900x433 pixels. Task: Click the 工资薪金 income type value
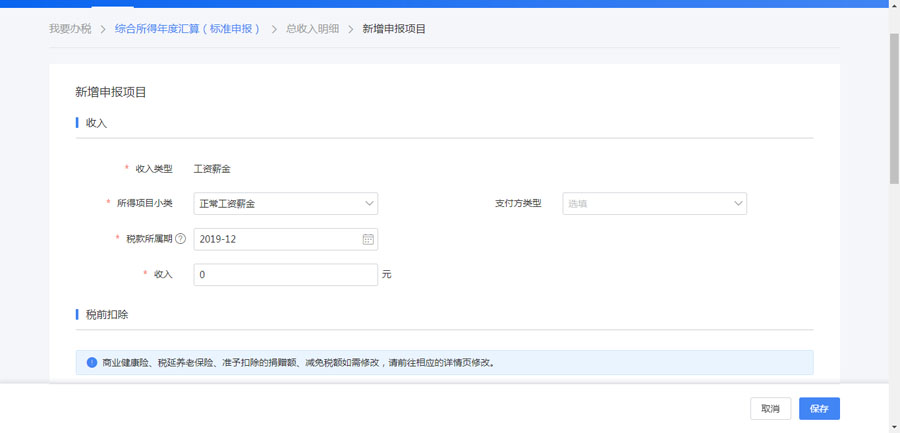pos(212,169)
